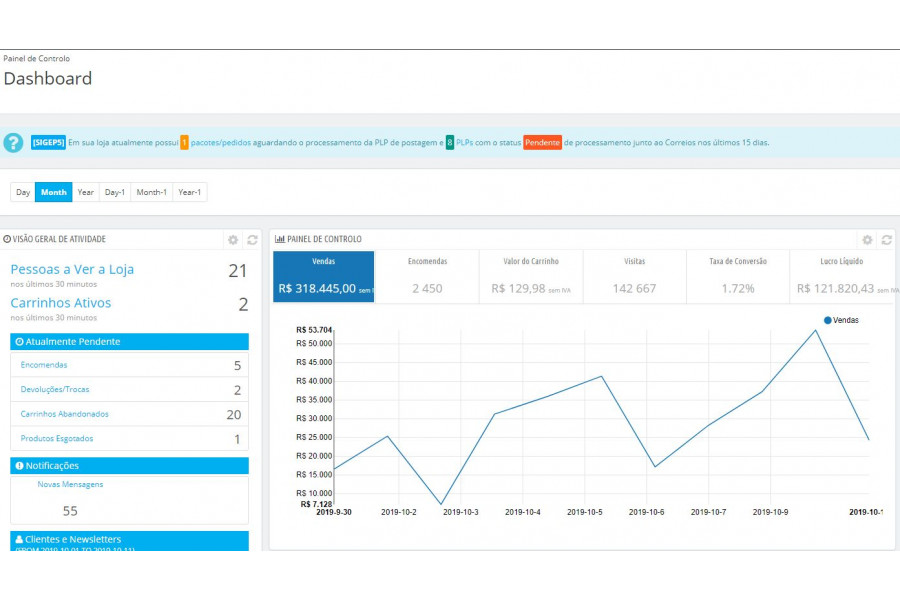The width and height of the screenshot is (900, 600).
Task: Click the R$ 7.128 axis label
Action: point(316,504)
